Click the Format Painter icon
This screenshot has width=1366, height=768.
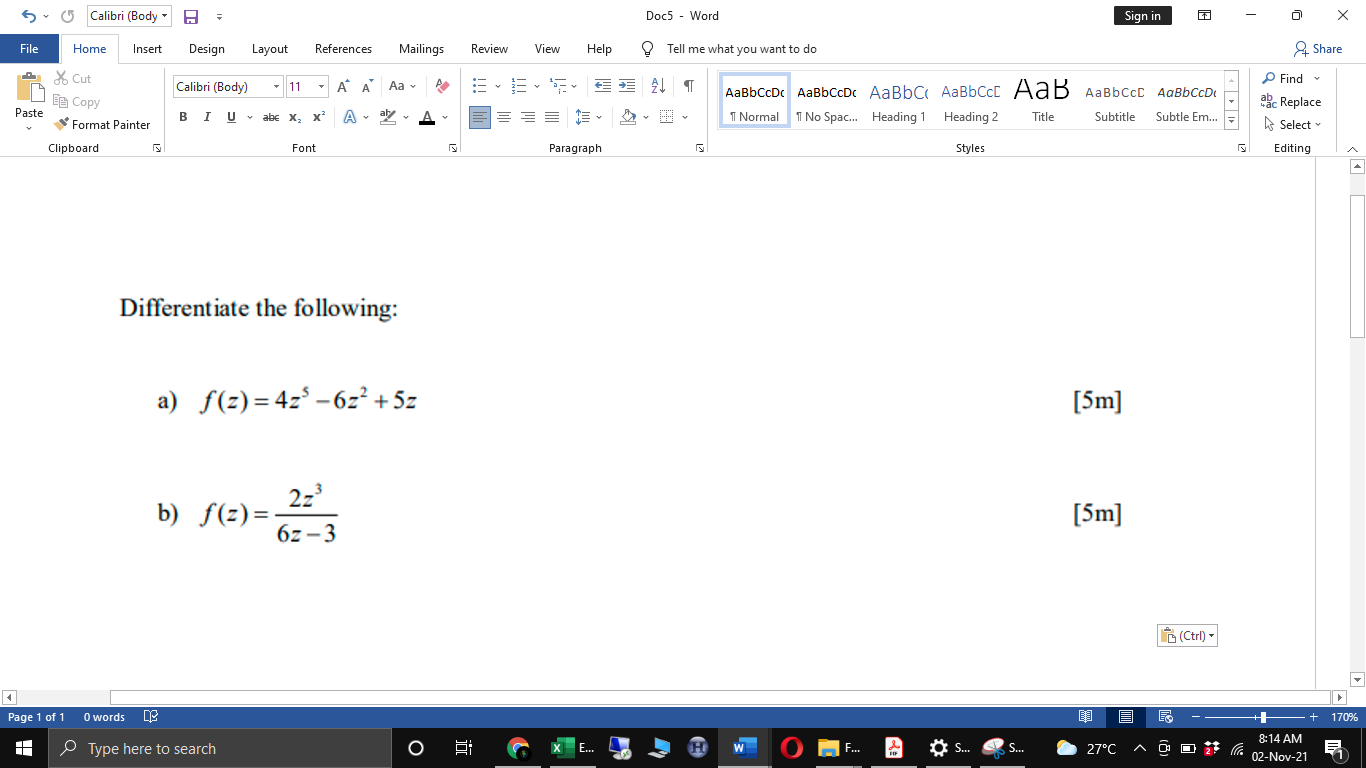pyautogui.click(x=62, y=124)
